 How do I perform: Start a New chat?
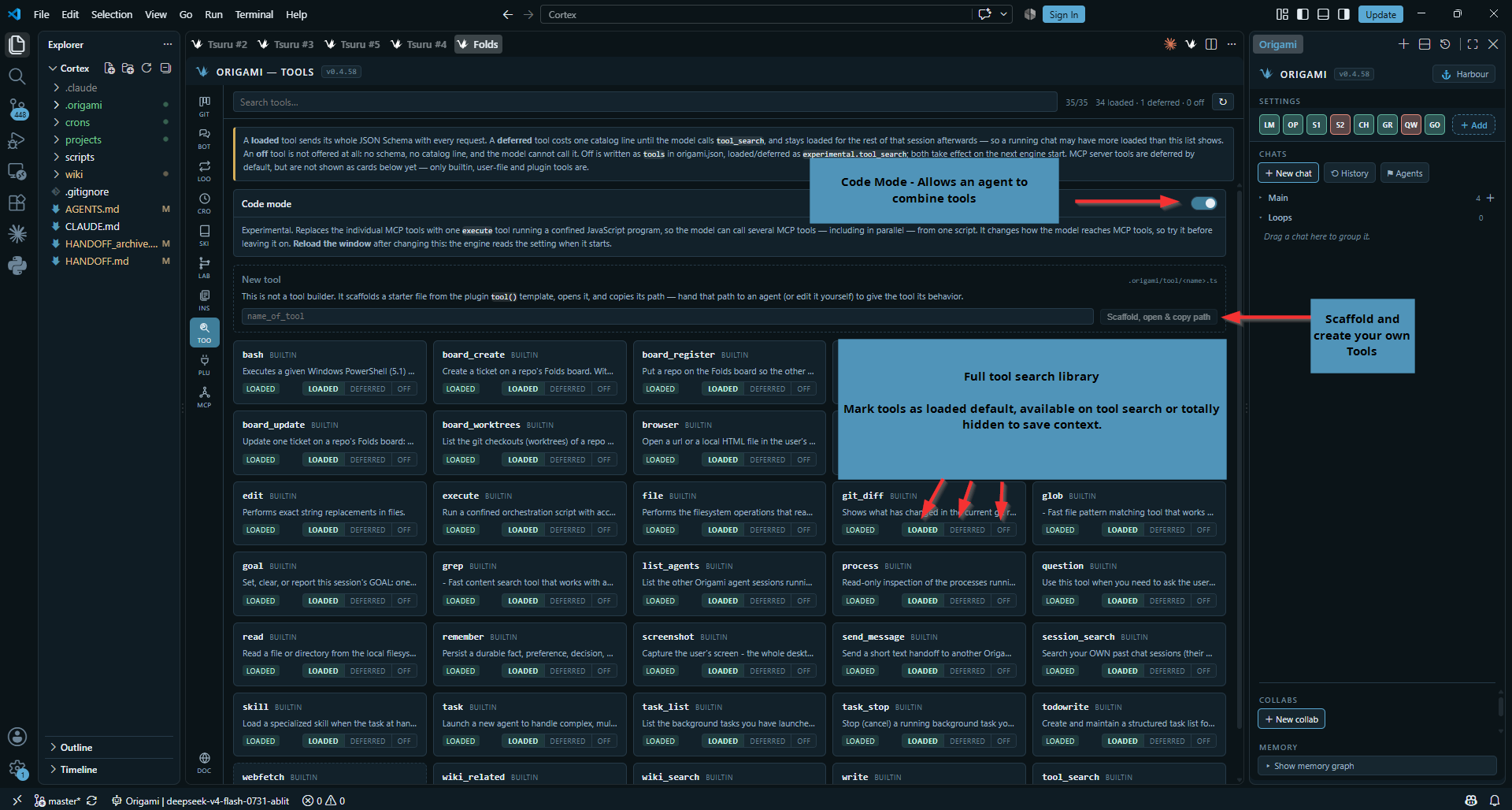(1288, 173)
